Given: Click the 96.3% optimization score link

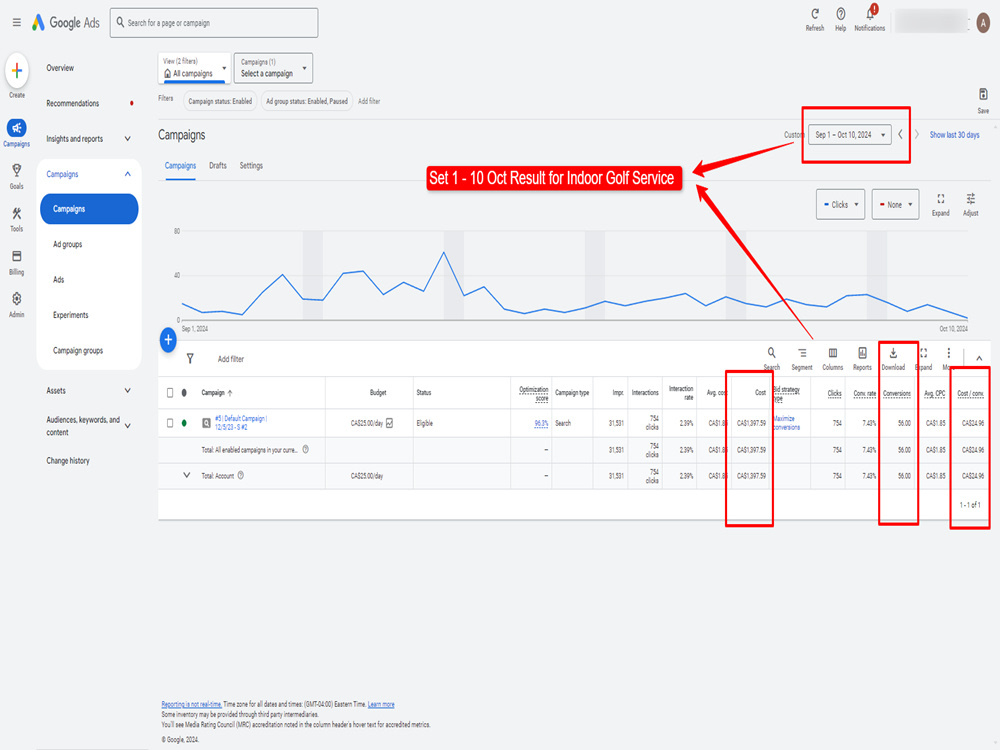Looking at the screenshot, I should pos(541,423).
